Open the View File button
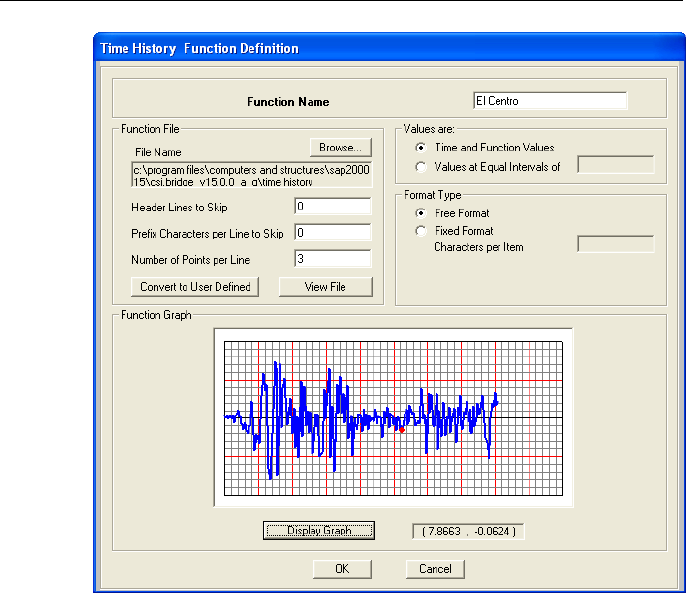The width and height of the screenshot is (686, 593). [x=326, y=287]
